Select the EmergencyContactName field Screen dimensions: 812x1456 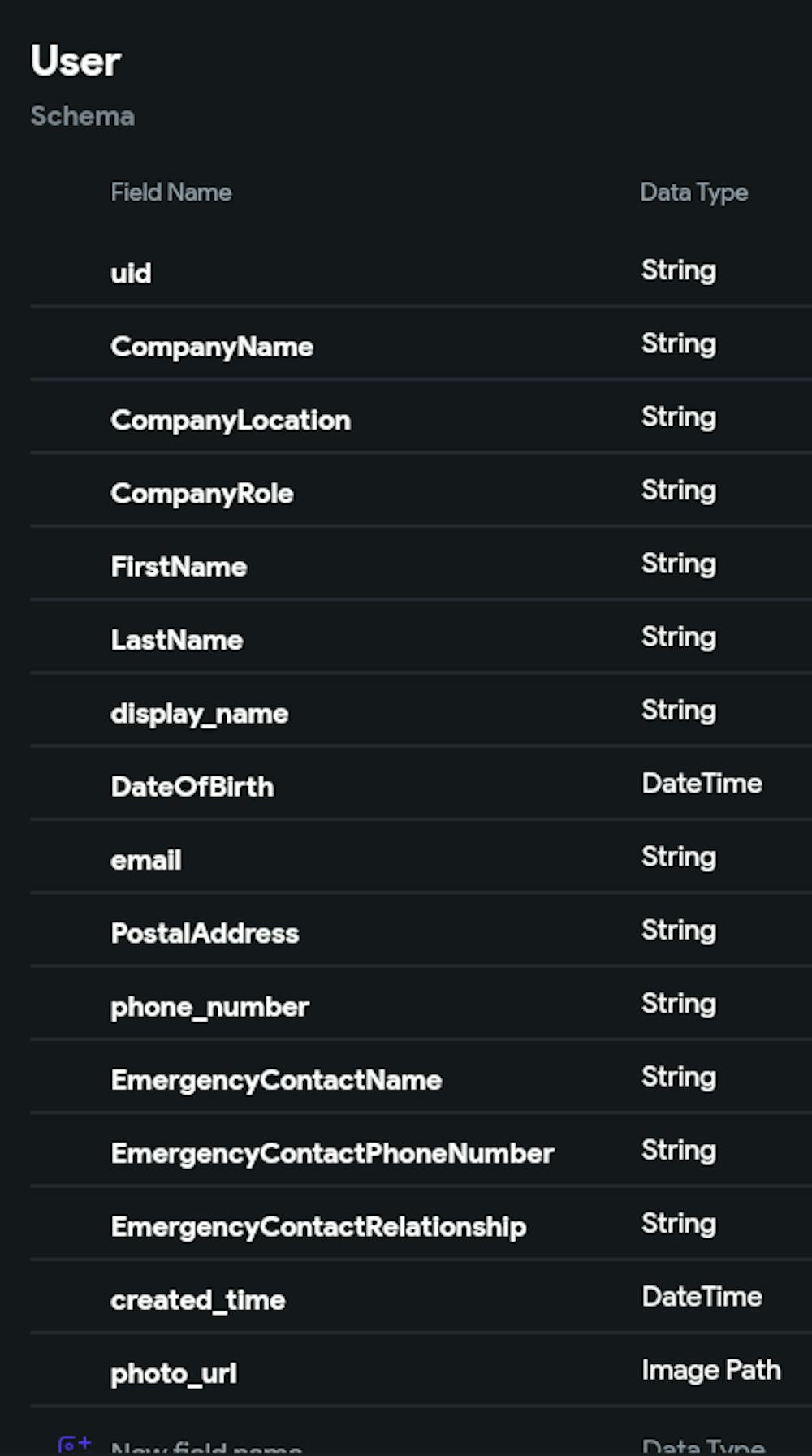pyautogui.click(x=276, y=1080)
